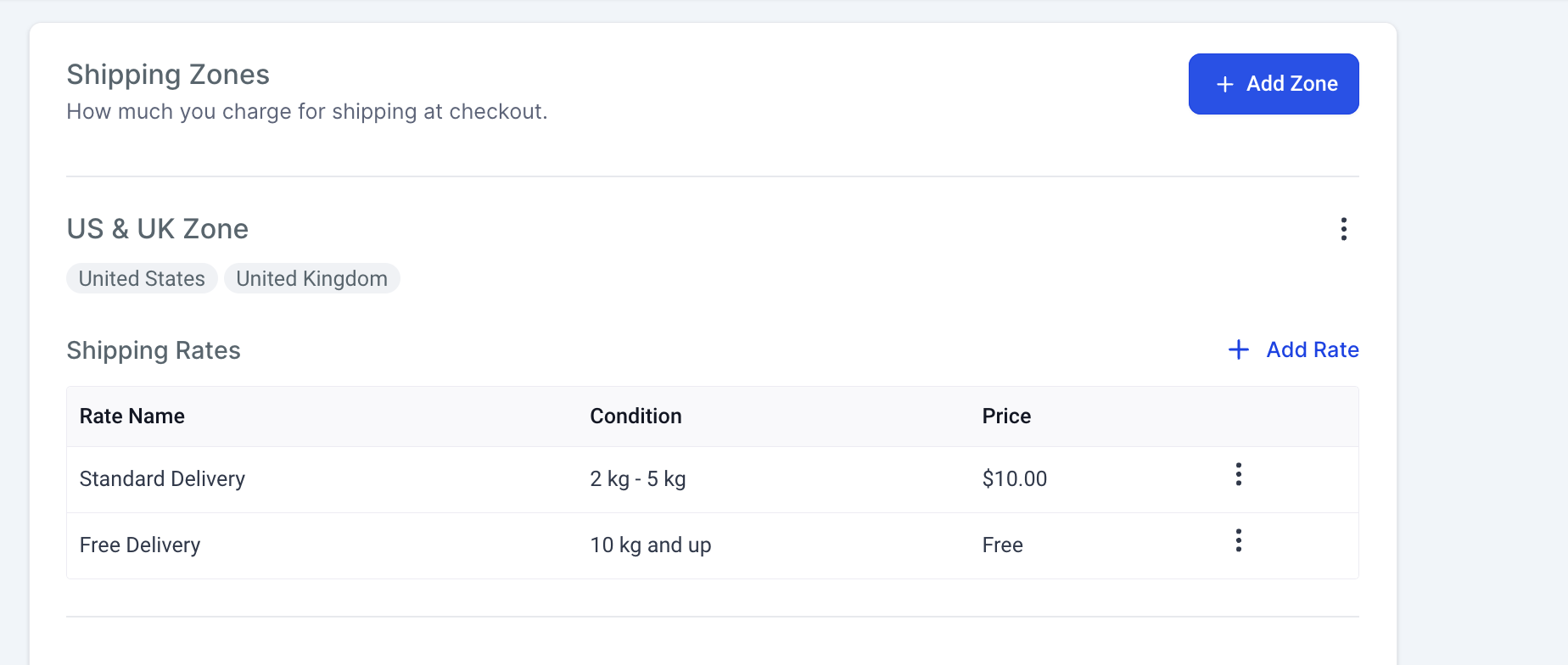Viewport: 1568px width, 665px height.
Task: Click the plus icon beside Add Rate
Action: [1239, 349]
